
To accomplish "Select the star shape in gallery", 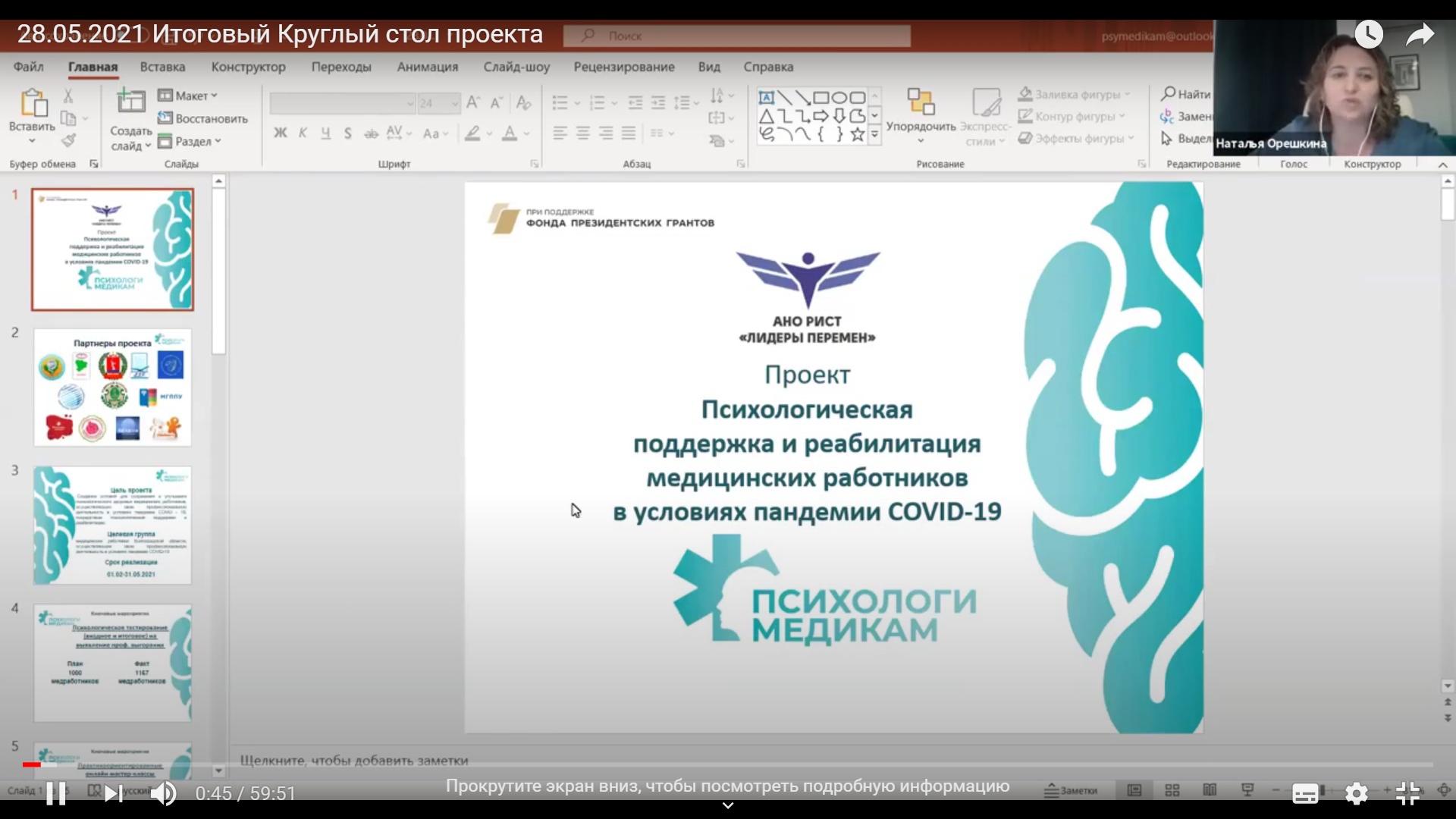I will point(857,135).
